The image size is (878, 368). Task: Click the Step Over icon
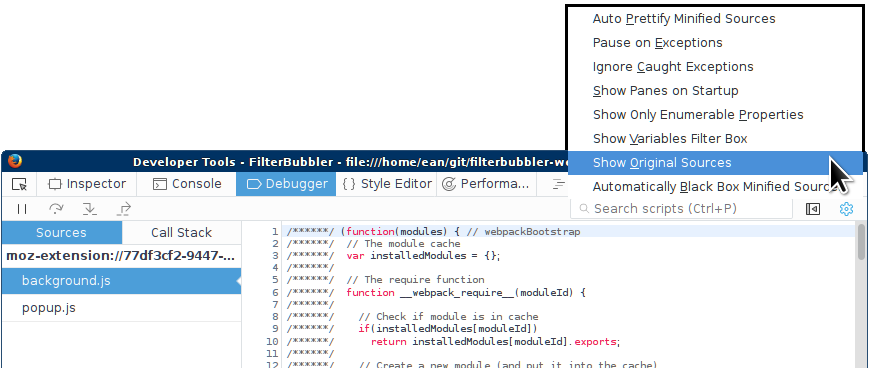pyautogui.click(x=56, y=209)
